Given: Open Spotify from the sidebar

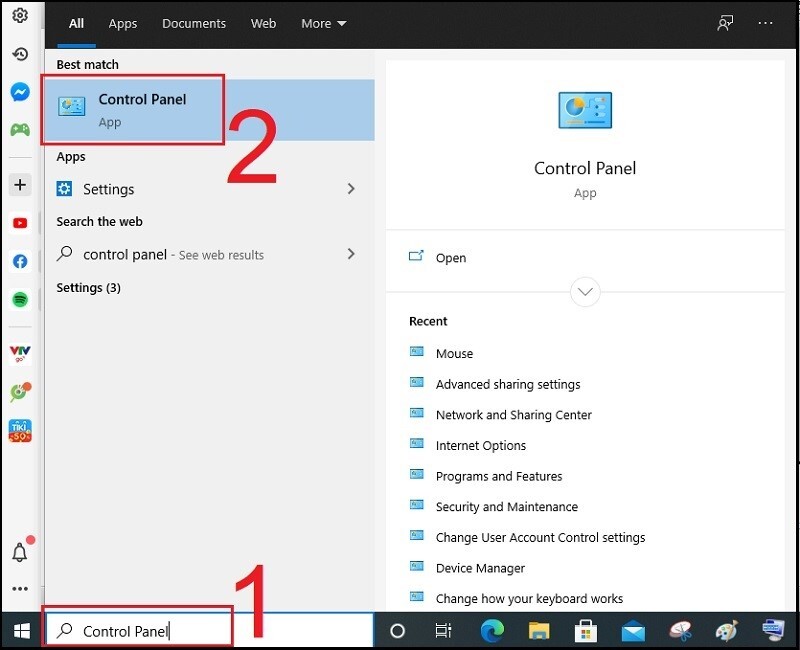Looking at the screenshot, I should tap(20, 299).
